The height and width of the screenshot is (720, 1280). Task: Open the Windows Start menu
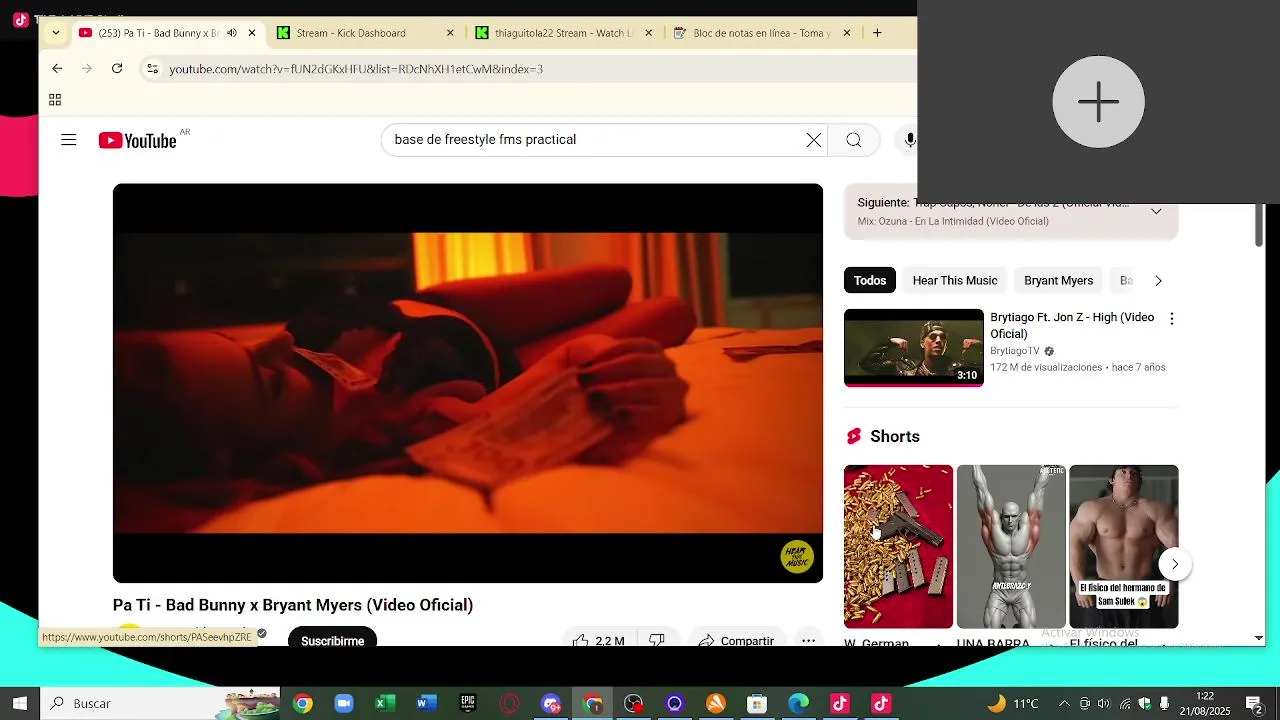click(x=19, y=704)
